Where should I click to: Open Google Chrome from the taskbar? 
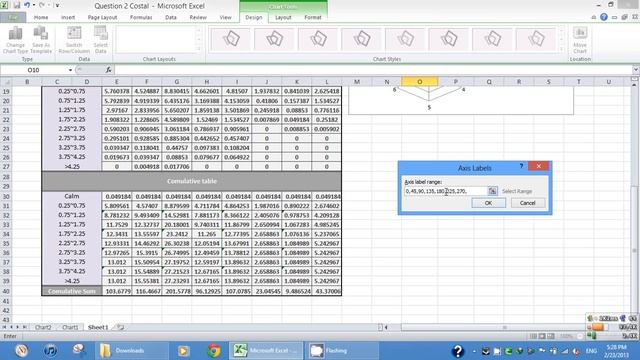[x=213, y=351]
